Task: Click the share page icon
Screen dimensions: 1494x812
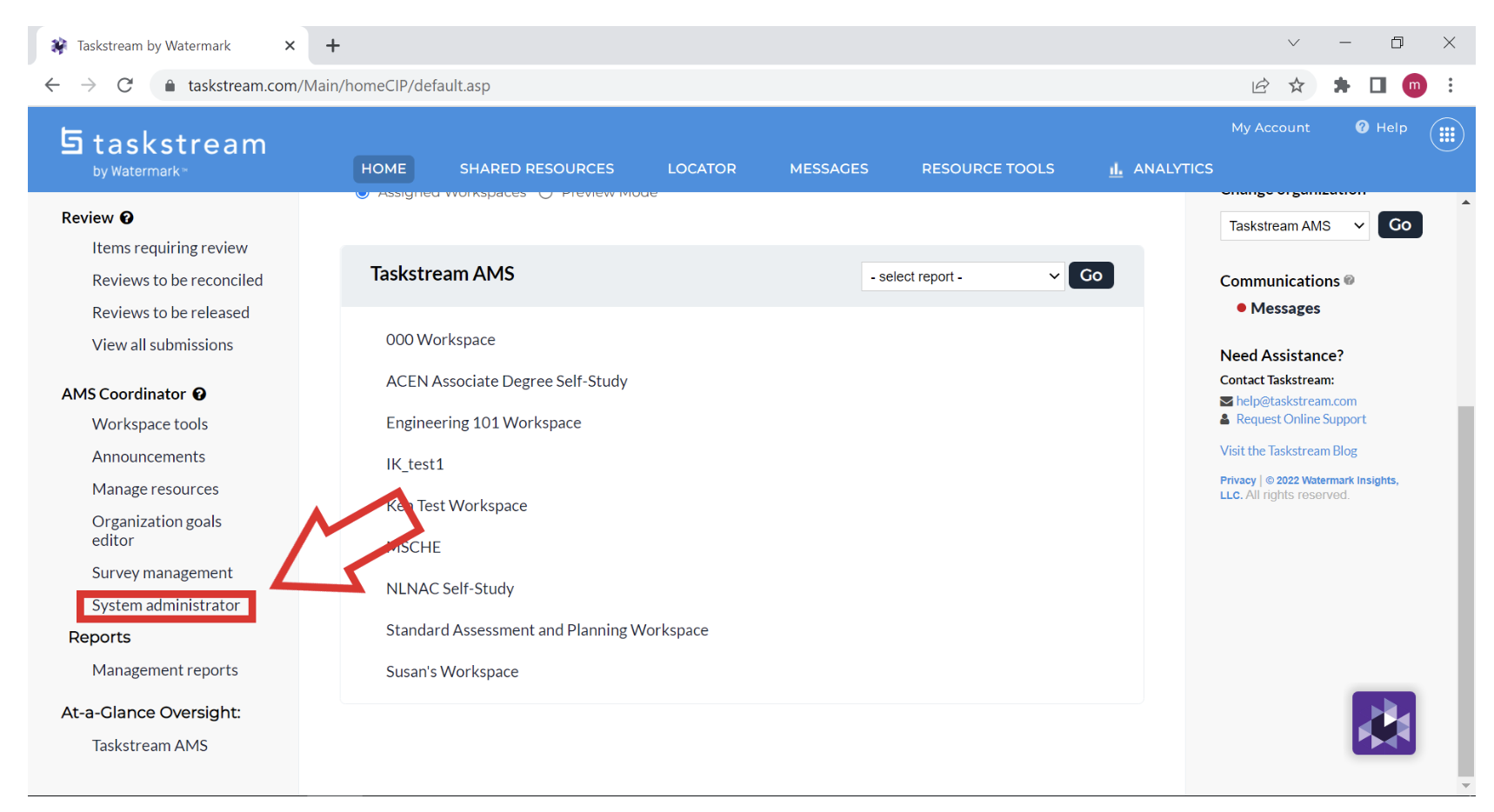Action: [1260, 85]
